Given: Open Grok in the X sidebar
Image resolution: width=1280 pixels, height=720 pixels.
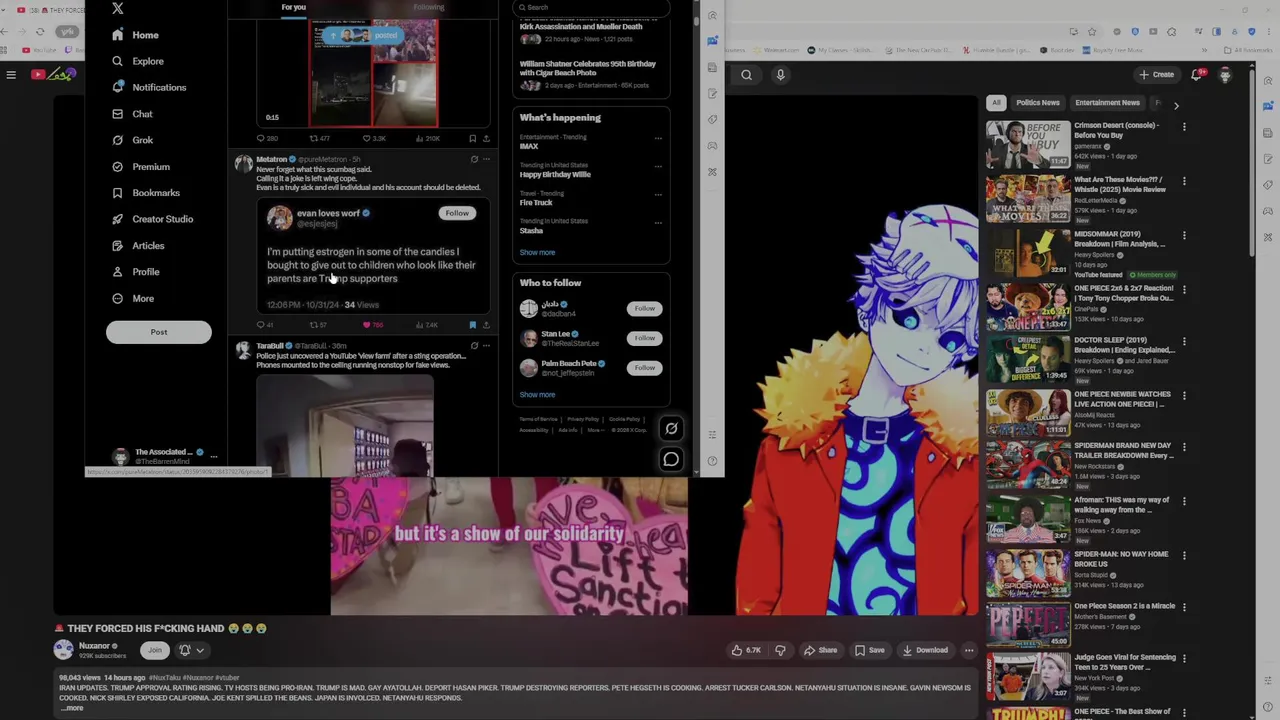Looking at the screenshot, I should [132, 140].
